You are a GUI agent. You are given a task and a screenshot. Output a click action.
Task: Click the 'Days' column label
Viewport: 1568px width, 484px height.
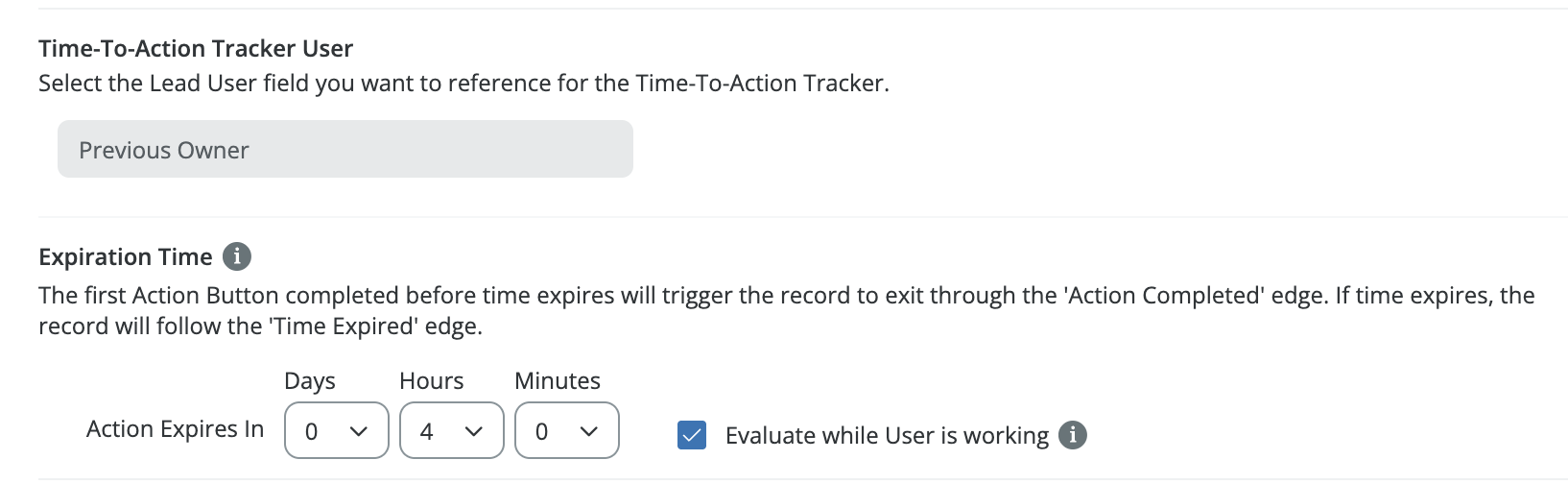point(310,381)
